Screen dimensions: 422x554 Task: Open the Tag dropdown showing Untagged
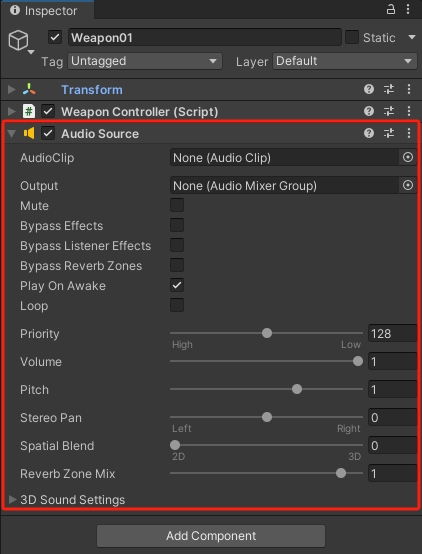(145, 61)
